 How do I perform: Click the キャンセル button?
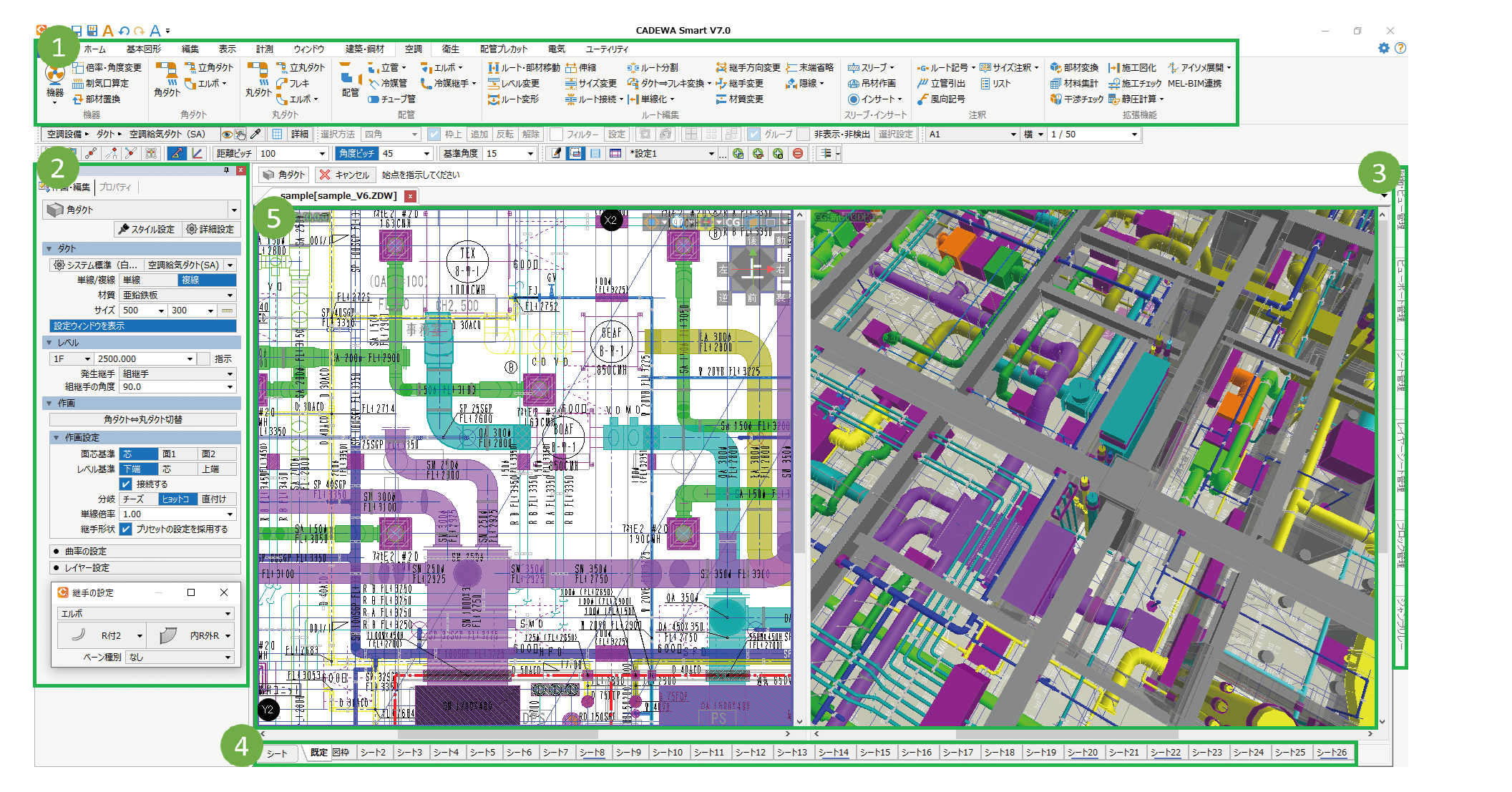(x=345, y=175)
